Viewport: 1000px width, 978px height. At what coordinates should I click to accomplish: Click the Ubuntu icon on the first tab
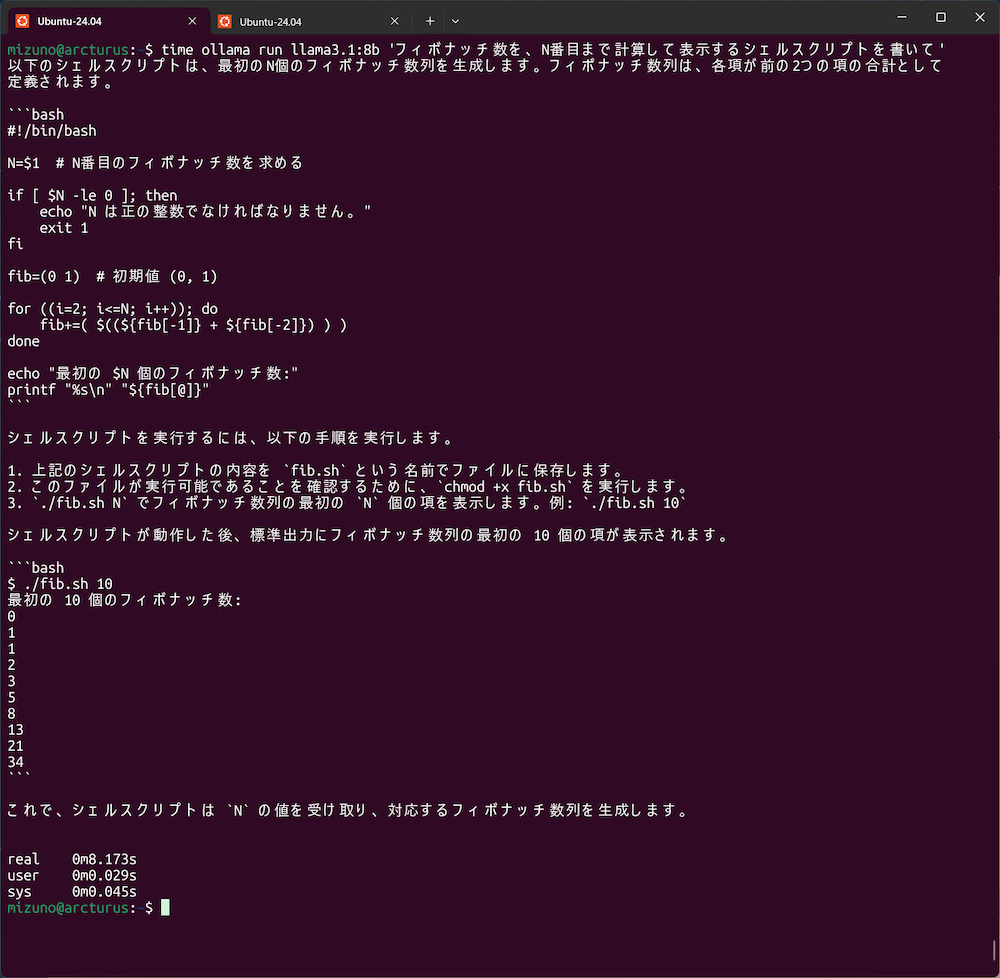22,21
